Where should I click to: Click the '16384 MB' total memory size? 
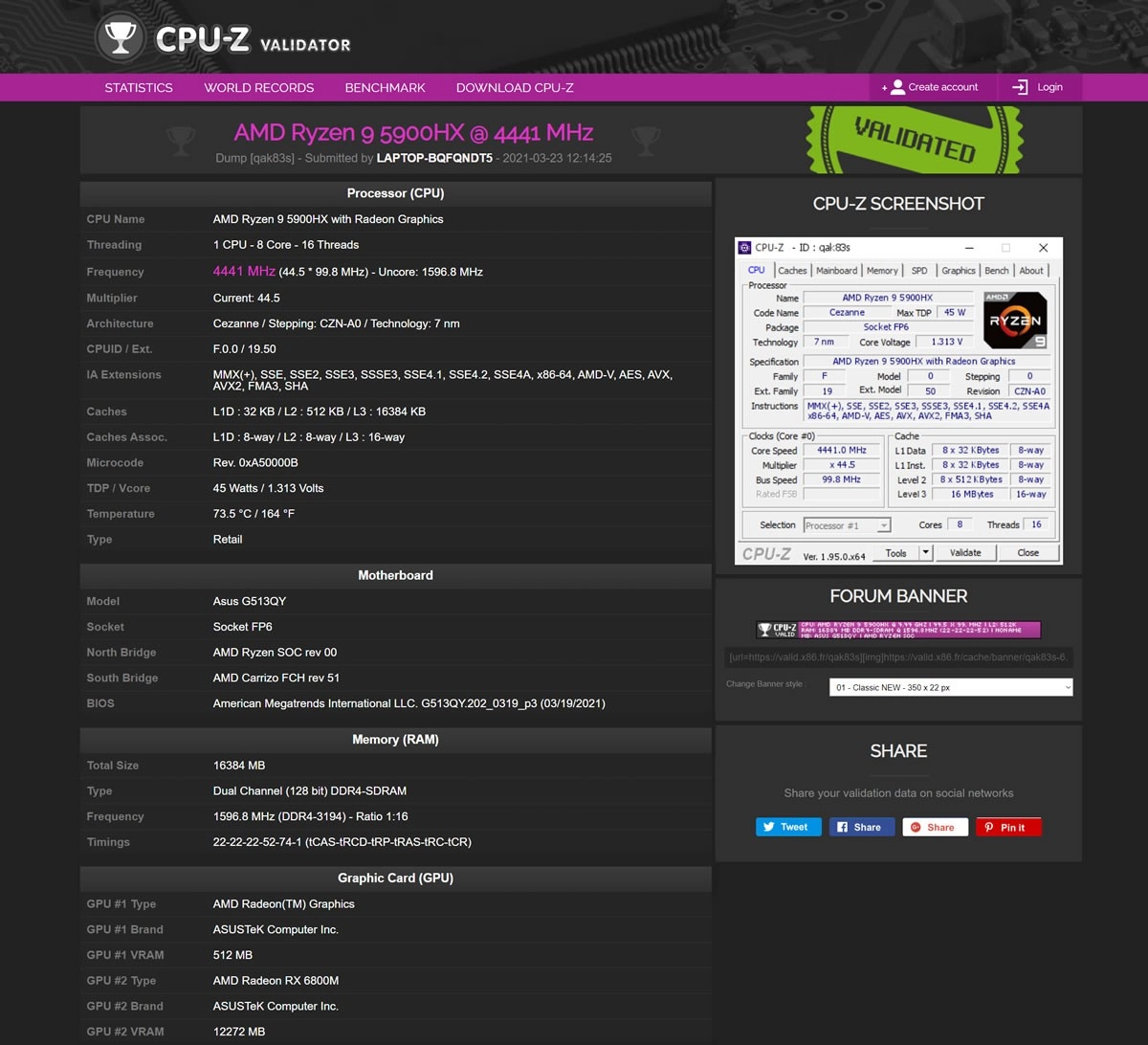tap(239, 766)
